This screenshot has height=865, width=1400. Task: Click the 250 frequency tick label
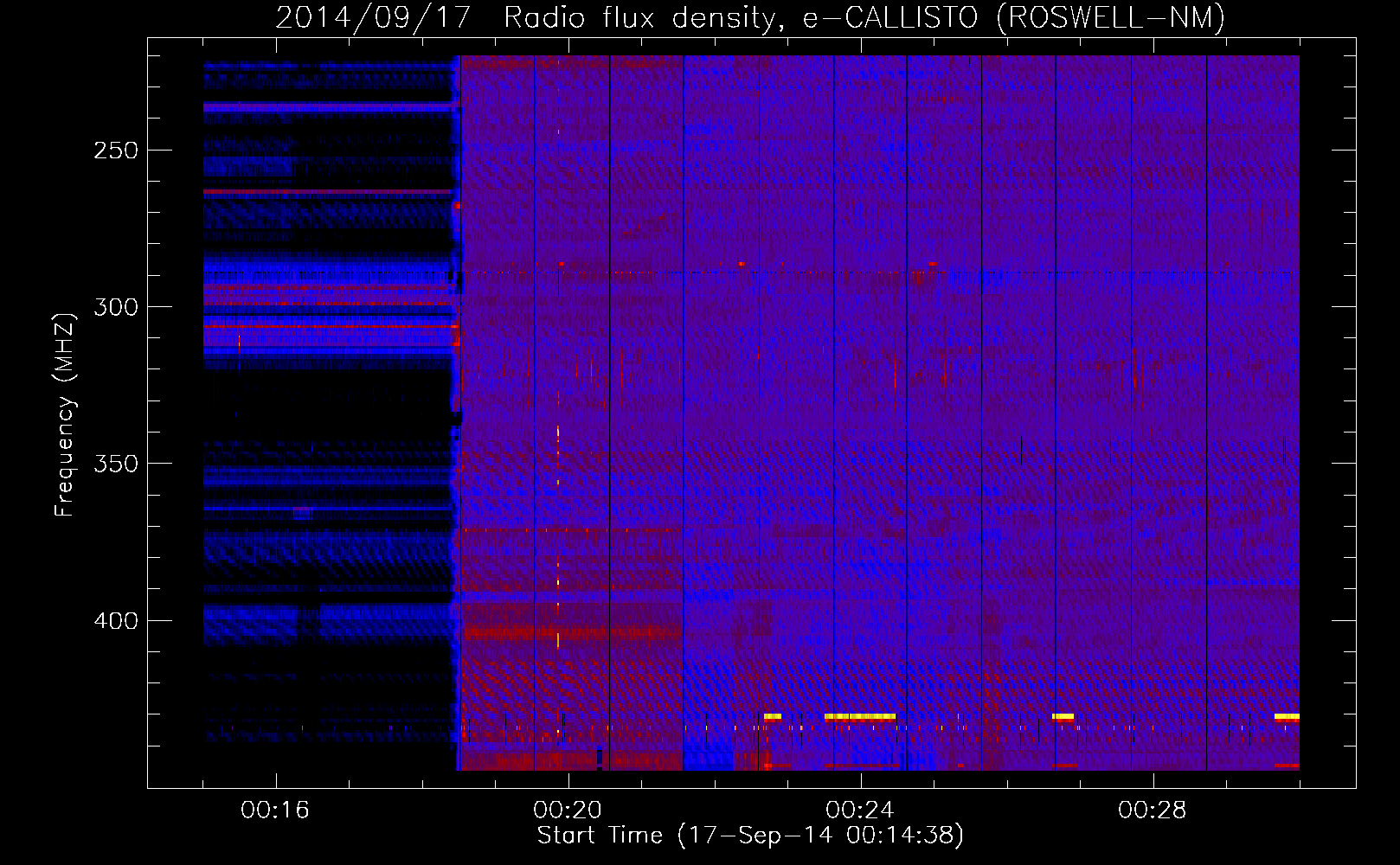tap(116, 151)
